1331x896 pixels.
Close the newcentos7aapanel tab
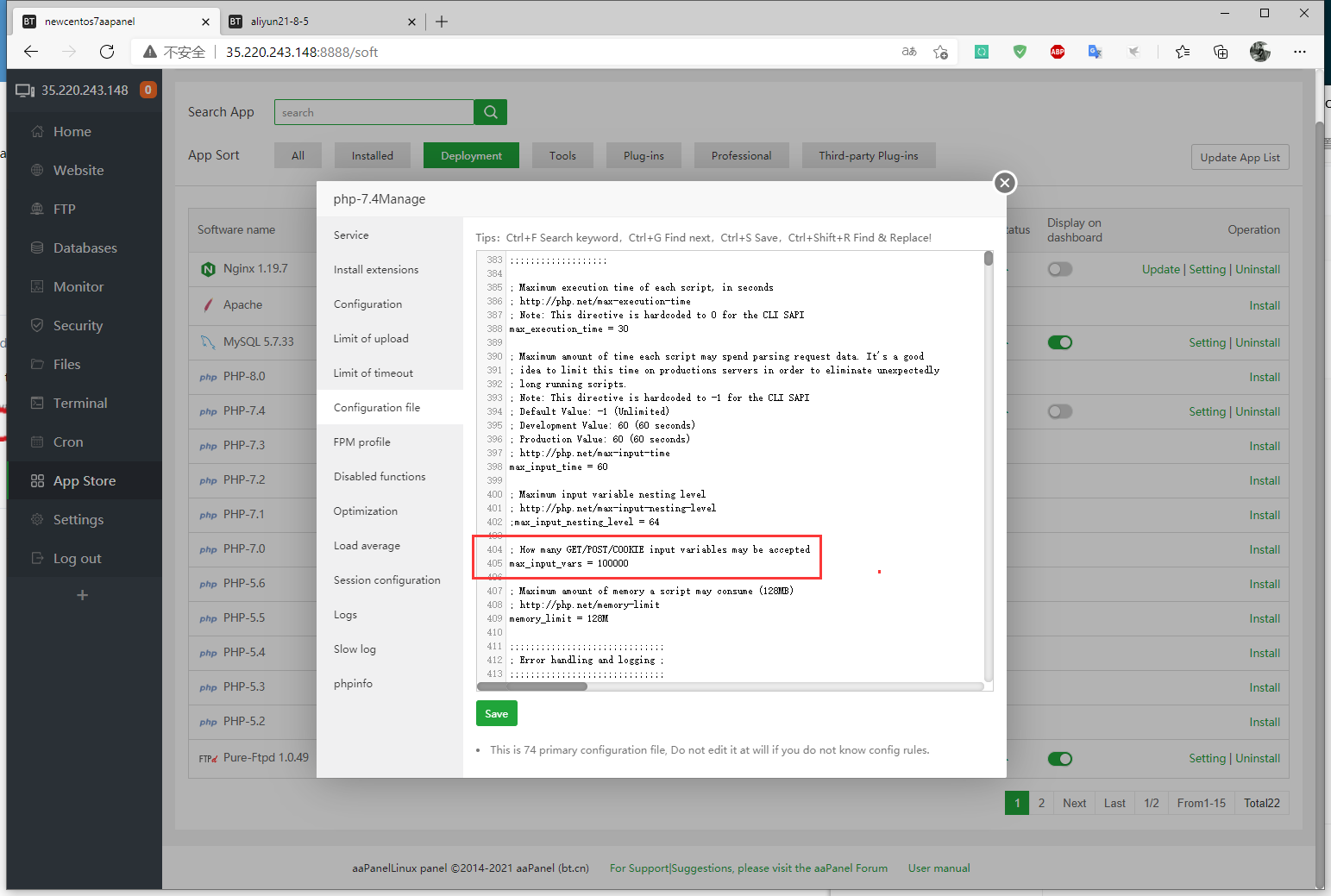click(x=205, y=22)
